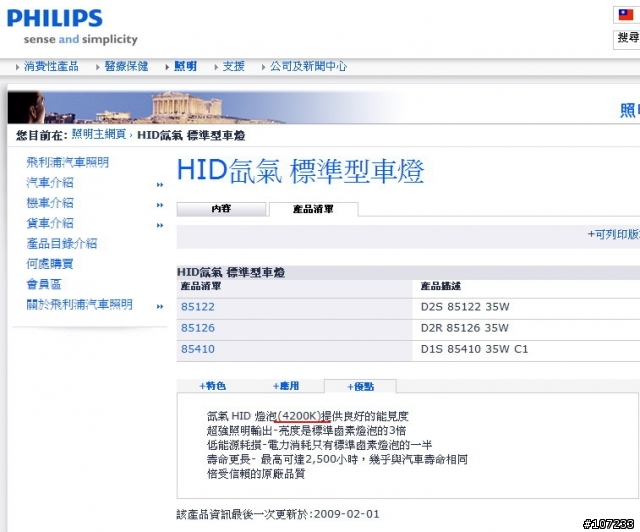The width and height of the screenshot is (640, 532).
Task: Go to 照明主網頁 breadcrumb link
Action: click(99, 134)
